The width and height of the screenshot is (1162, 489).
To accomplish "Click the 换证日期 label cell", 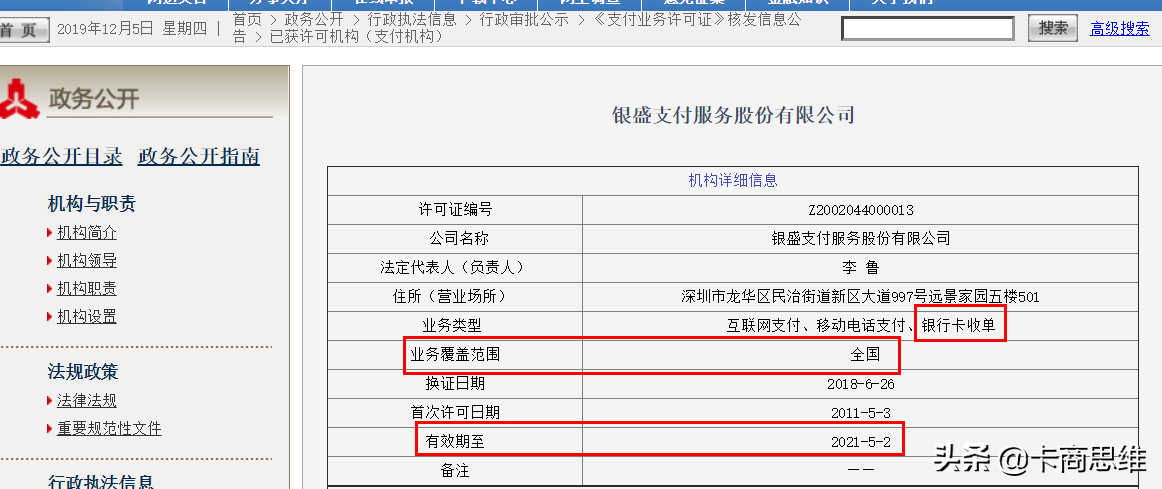I will point(455,384).
